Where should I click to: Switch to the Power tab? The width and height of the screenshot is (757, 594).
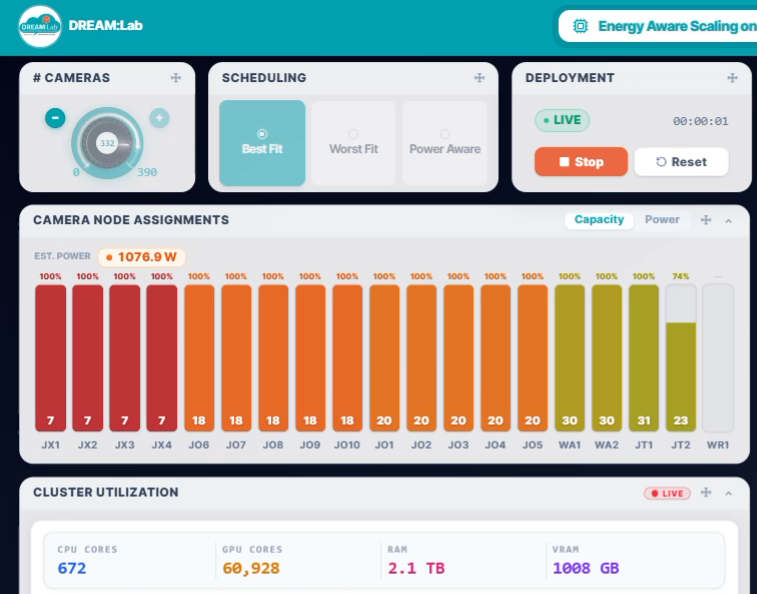662,220
